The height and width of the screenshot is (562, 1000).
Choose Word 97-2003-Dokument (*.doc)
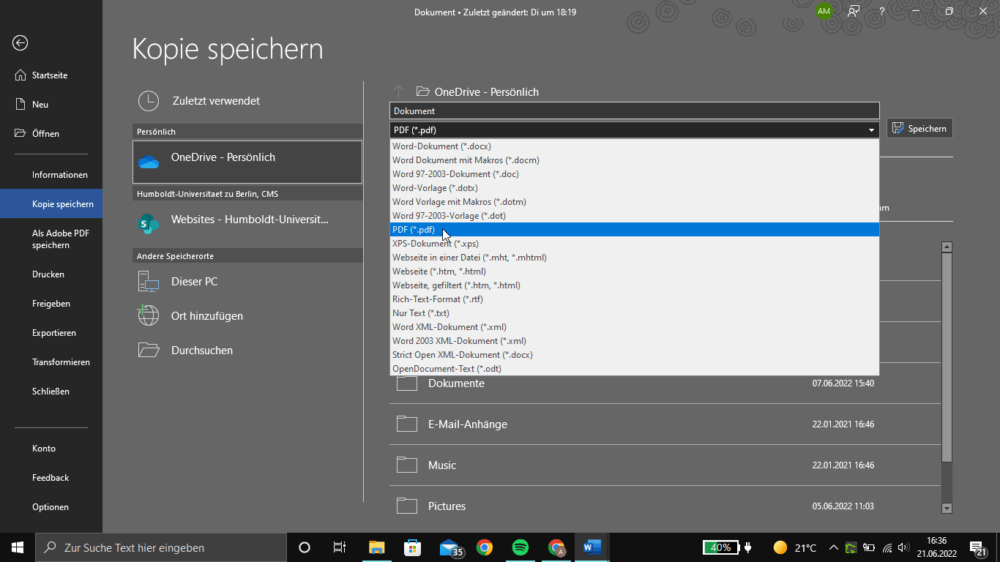(x=634, y=174)
